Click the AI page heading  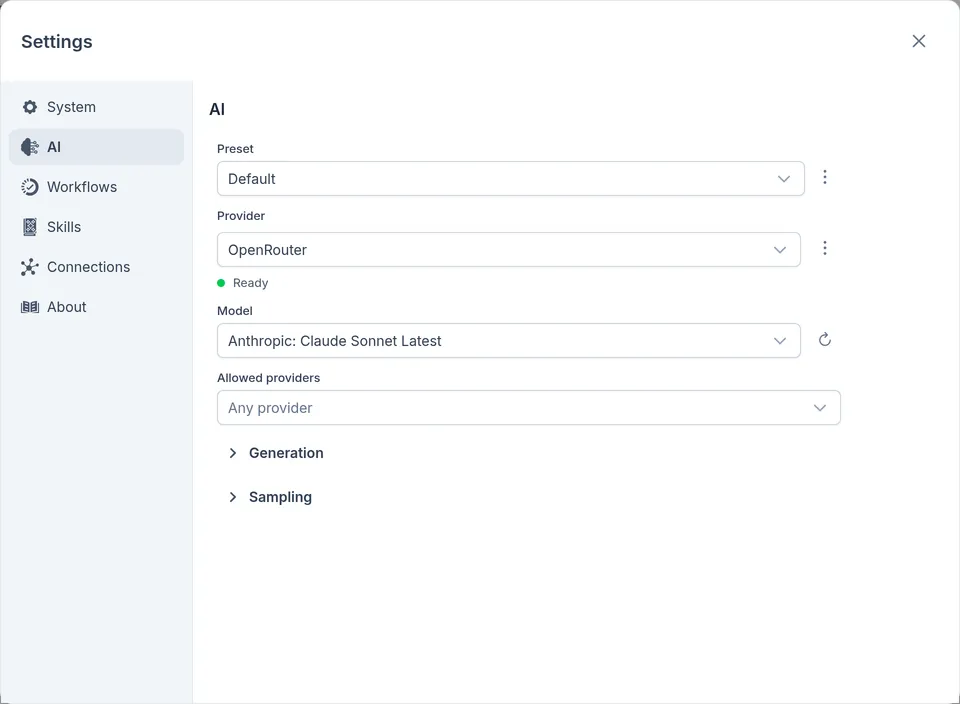point(217,109)
